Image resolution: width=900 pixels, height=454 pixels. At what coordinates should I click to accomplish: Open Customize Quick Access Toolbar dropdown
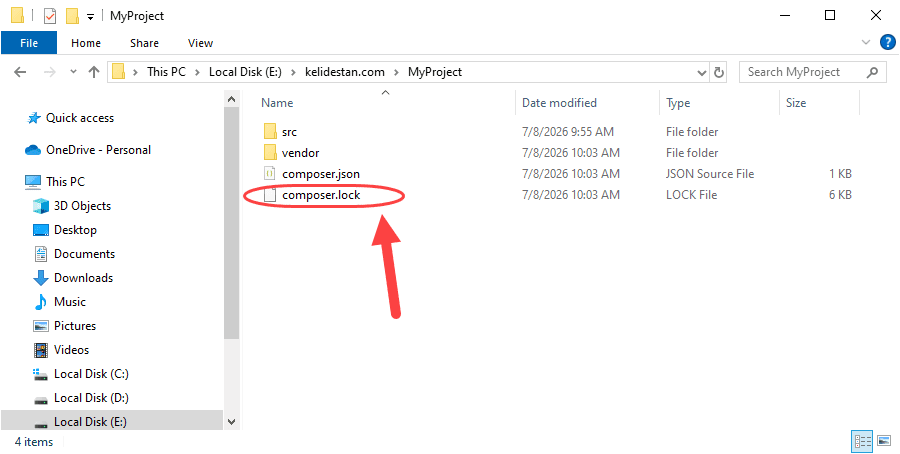click(x=90, y=17)
